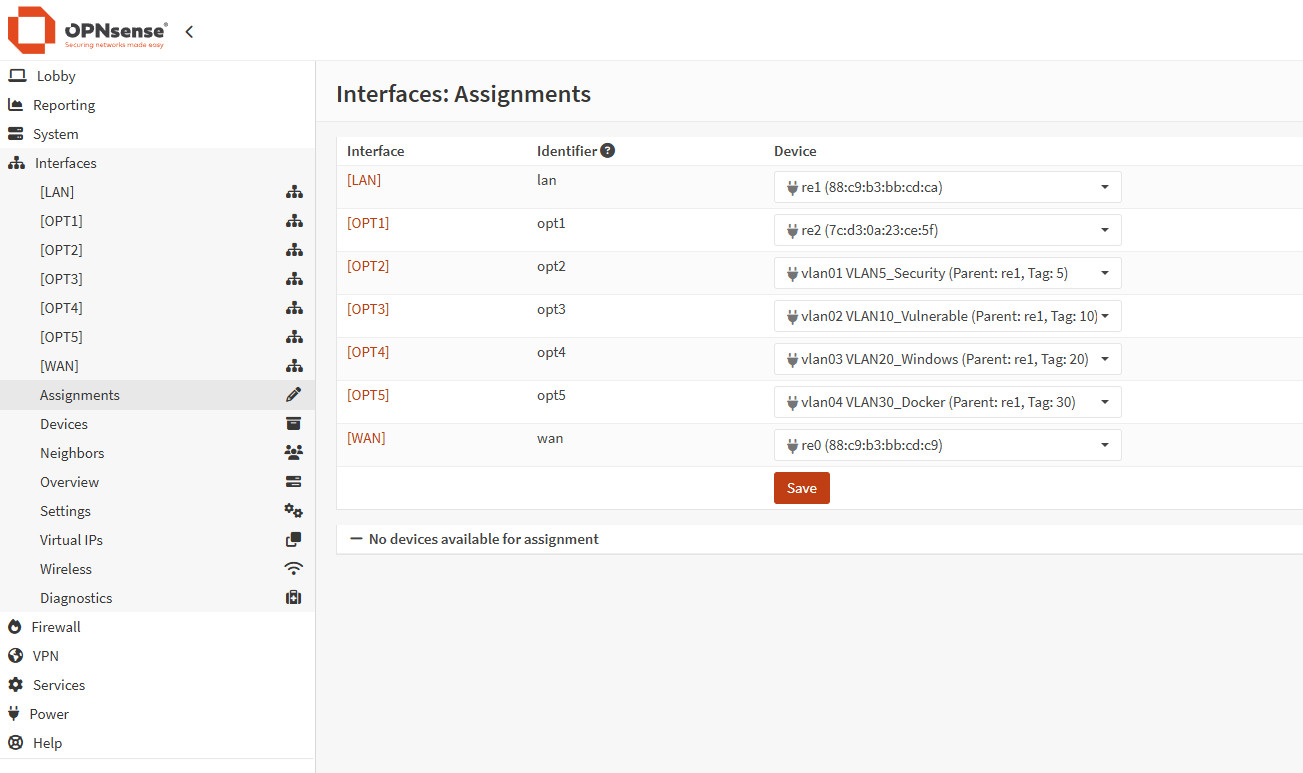
Task: Expand the 'No devices available for assignment' section
Action: click(x=357, y=538)
